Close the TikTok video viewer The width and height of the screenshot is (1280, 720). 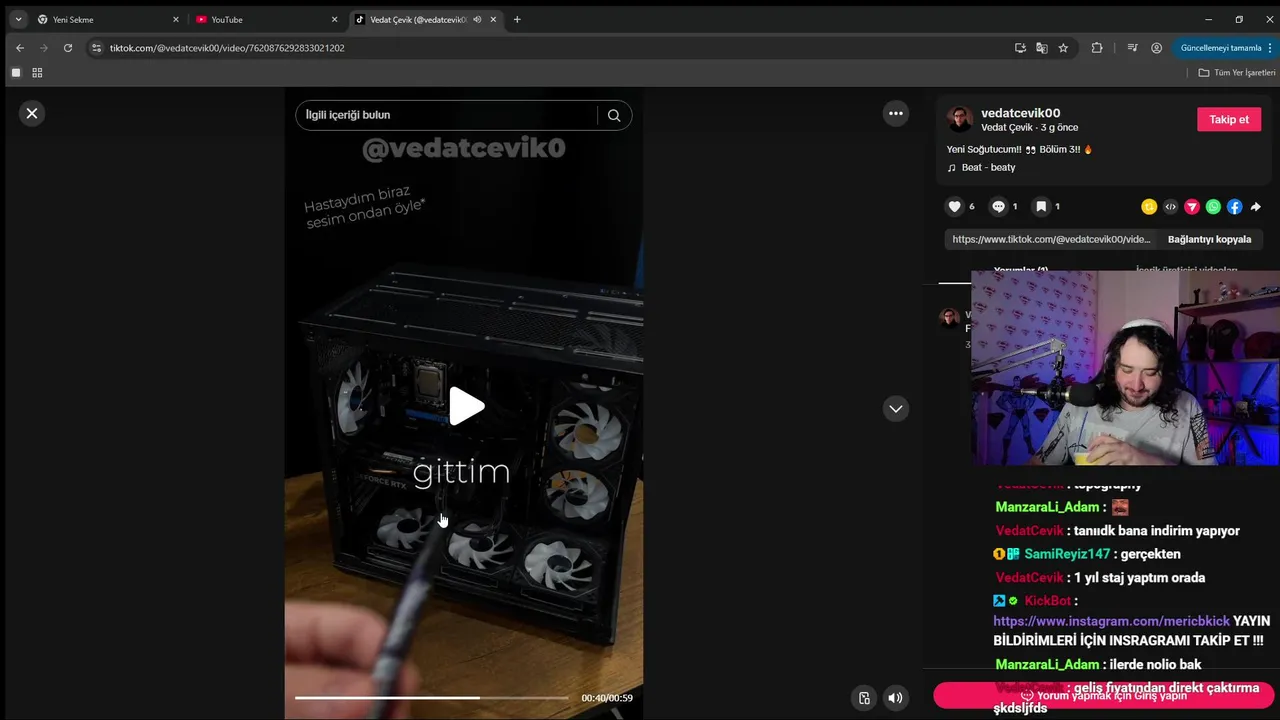32,114
